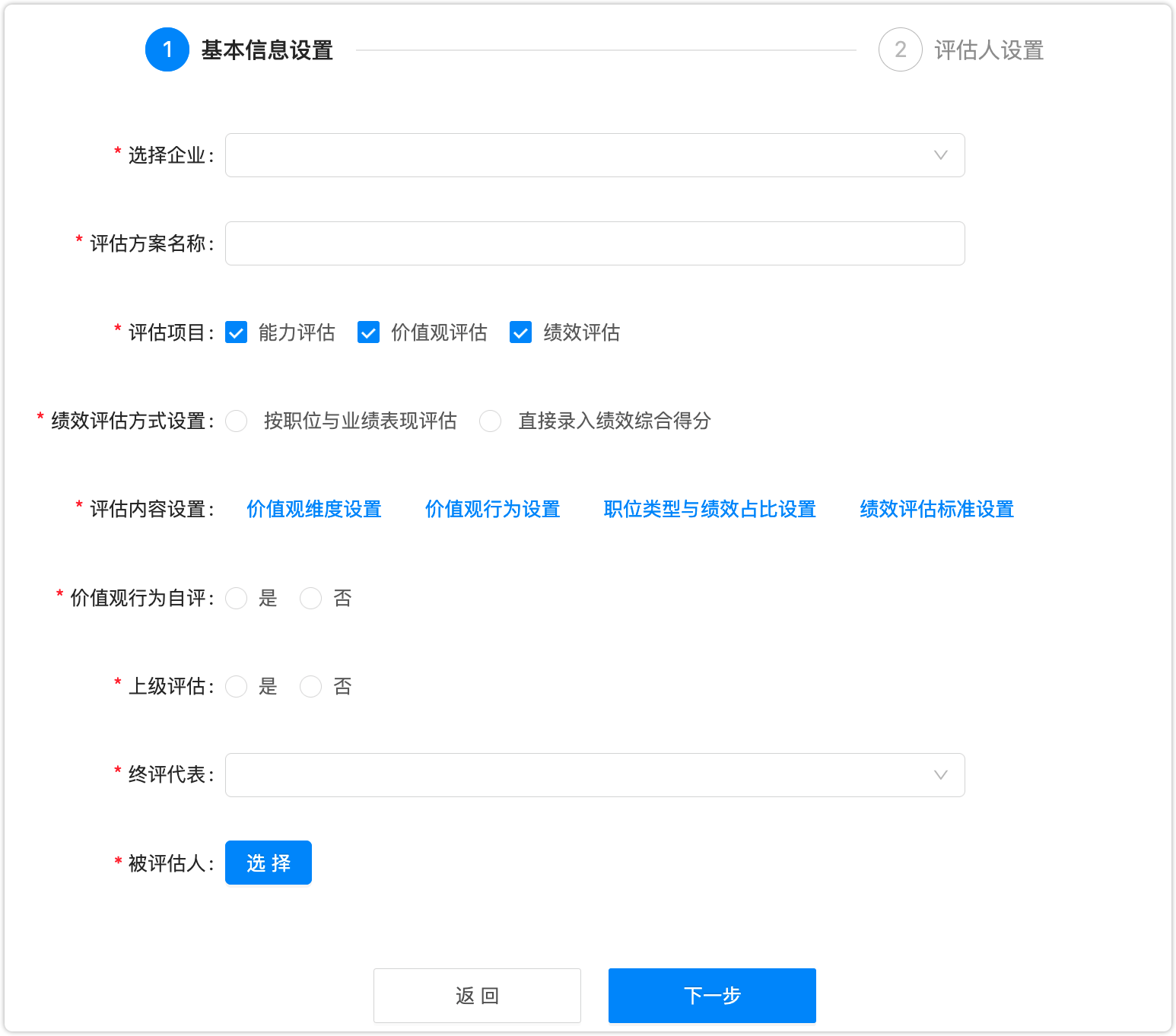Choose 是 for 价值观行为自评

point(237,599)
